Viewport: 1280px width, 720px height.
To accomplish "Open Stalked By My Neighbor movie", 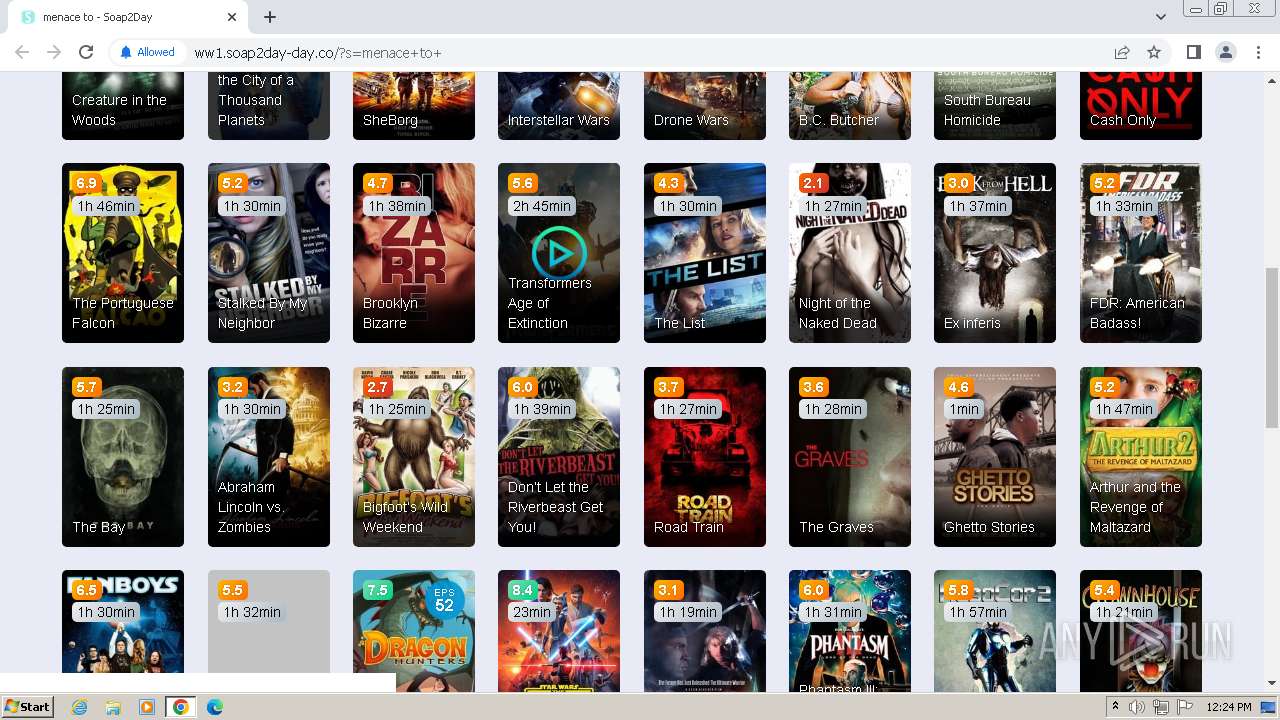I will [269, 253].
